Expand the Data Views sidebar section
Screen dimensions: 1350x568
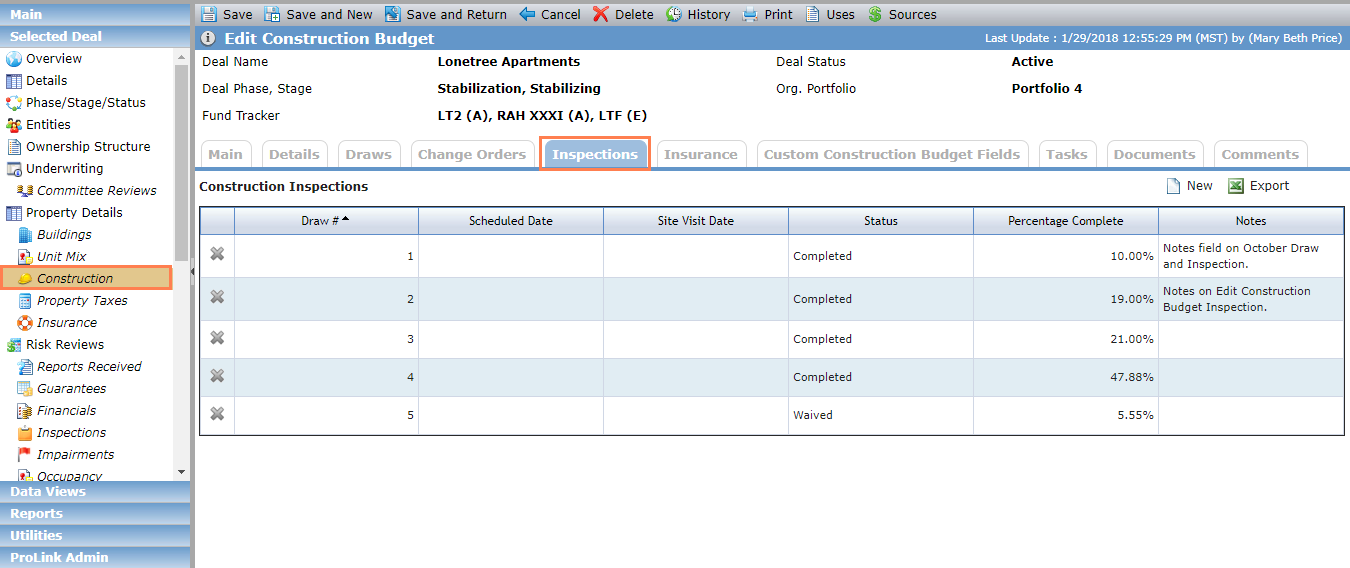(95, 491)
